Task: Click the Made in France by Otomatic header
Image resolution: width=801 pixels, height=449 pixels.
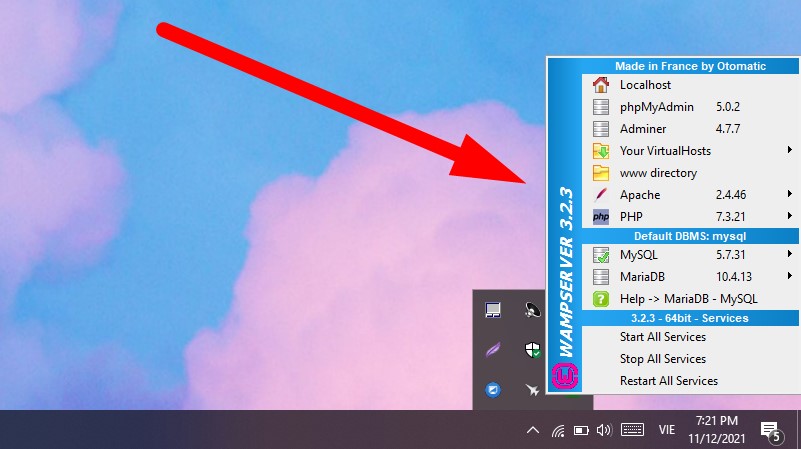Action: tap(690, 66)
